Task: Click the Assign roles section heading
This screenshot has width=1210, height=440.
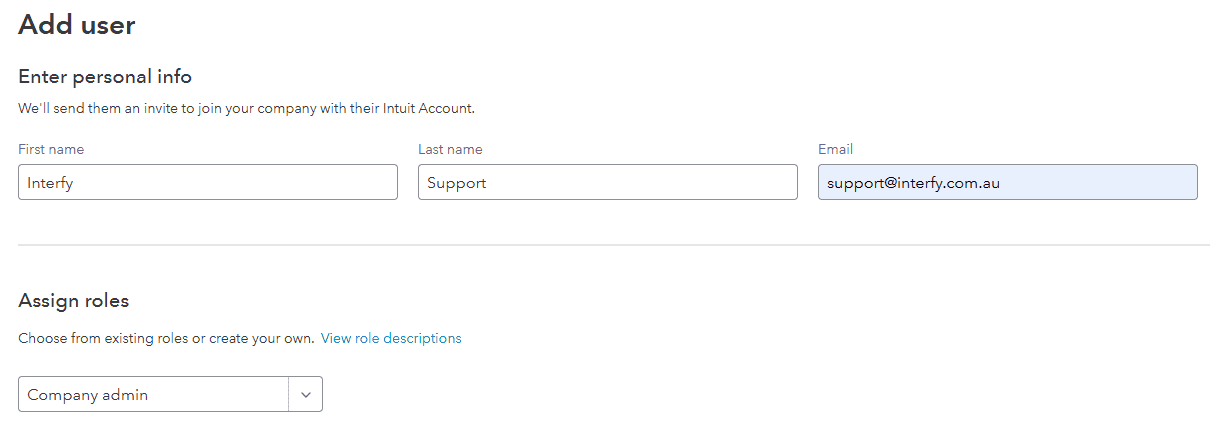Action: [x=74, y=301]
